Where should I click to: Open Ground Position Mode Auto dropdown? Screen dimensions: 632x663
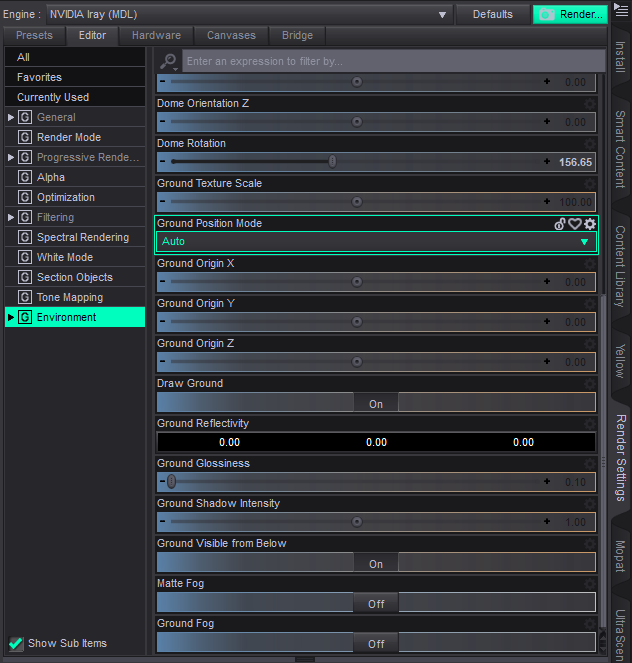click(x=376, y=242)
